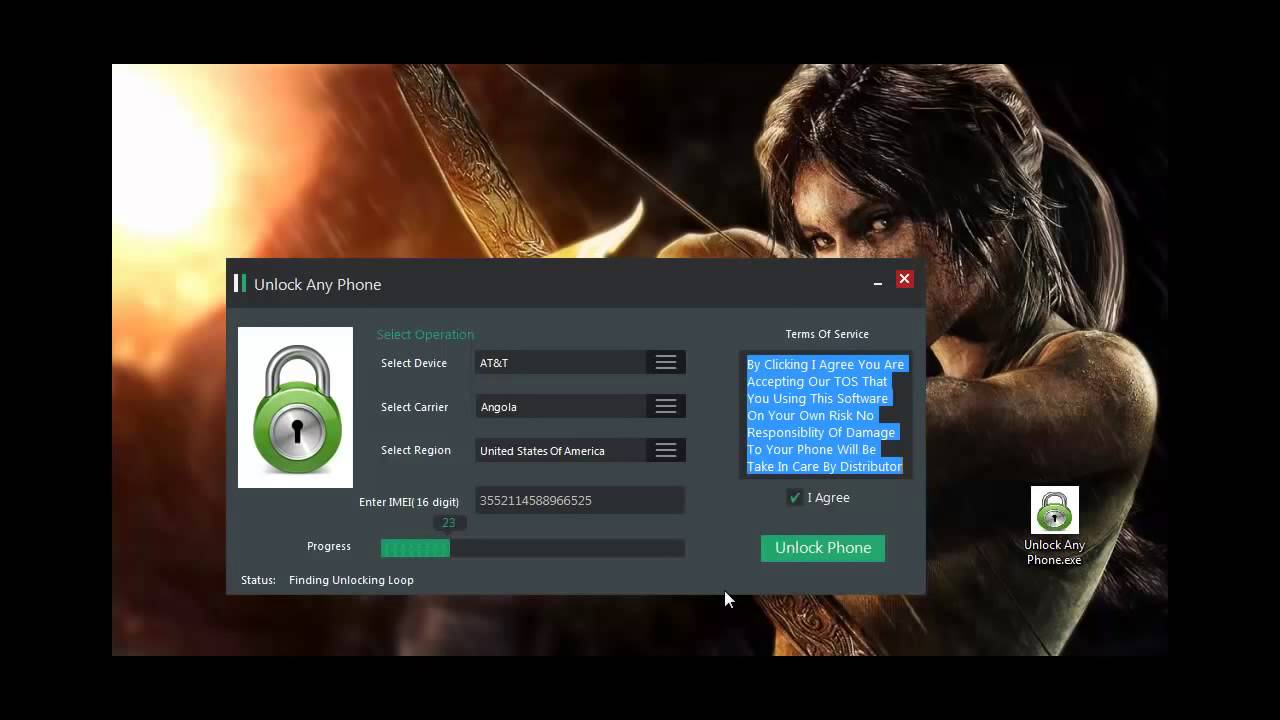
Task: Click the green padlock logo image
Action: (x=295, y=407)
